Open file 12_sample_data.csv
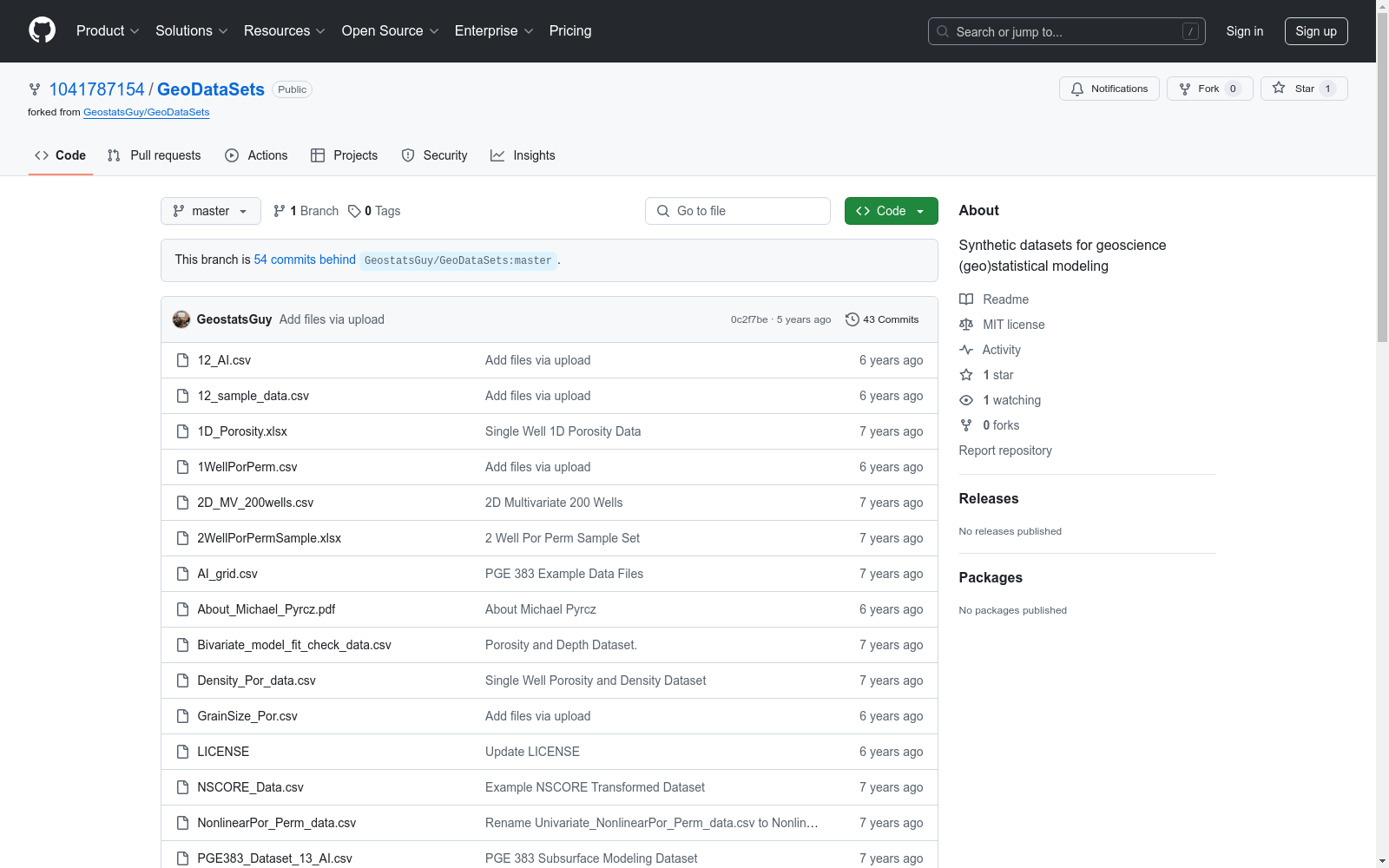This screenshot has height=868, width=1389. pos(253,396)
